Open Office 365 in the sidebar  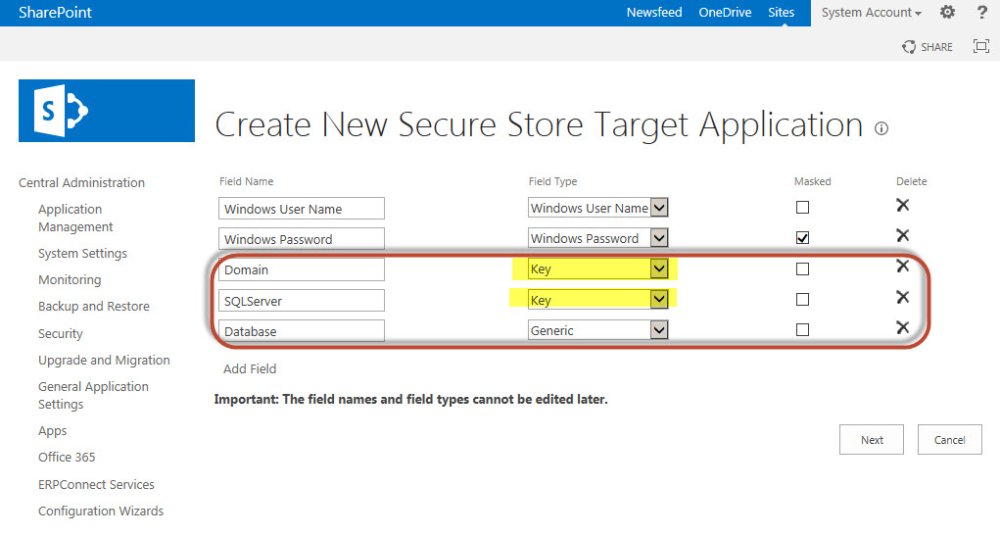click(x=66, y=458)
